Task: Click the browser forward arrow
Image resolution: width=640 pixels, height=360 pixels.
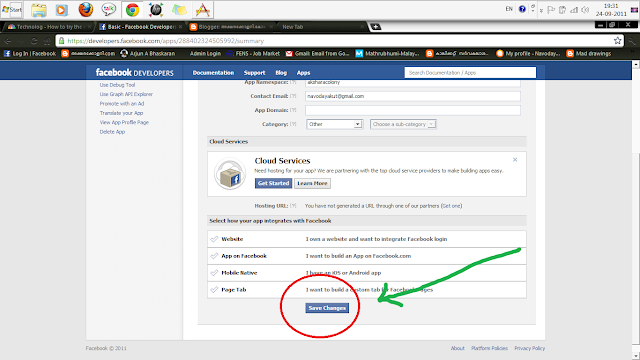Action: tap(21, 41)
